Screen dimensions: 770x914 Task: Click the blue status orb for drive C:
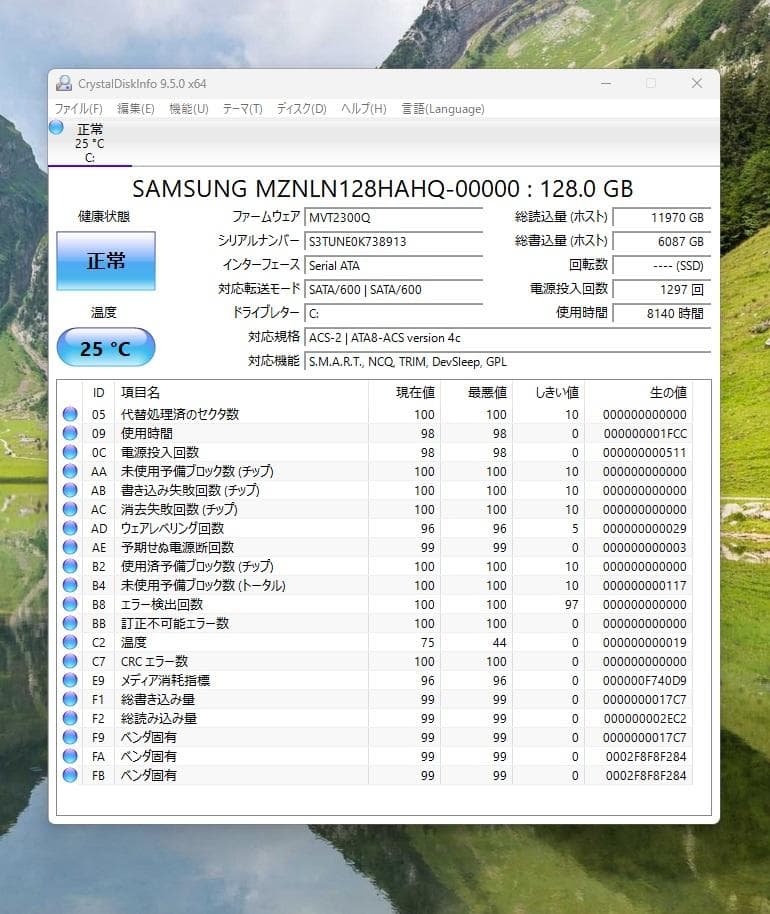[57, 127]
